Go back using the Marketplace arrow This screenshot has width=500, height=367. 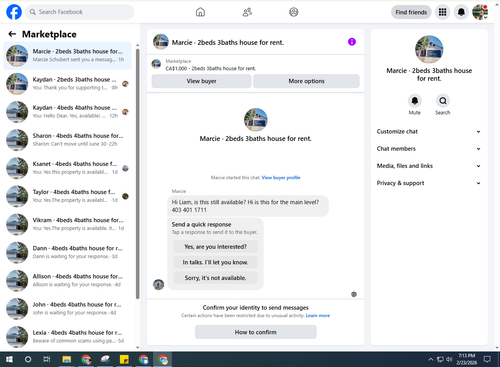[x=12, y=34]
